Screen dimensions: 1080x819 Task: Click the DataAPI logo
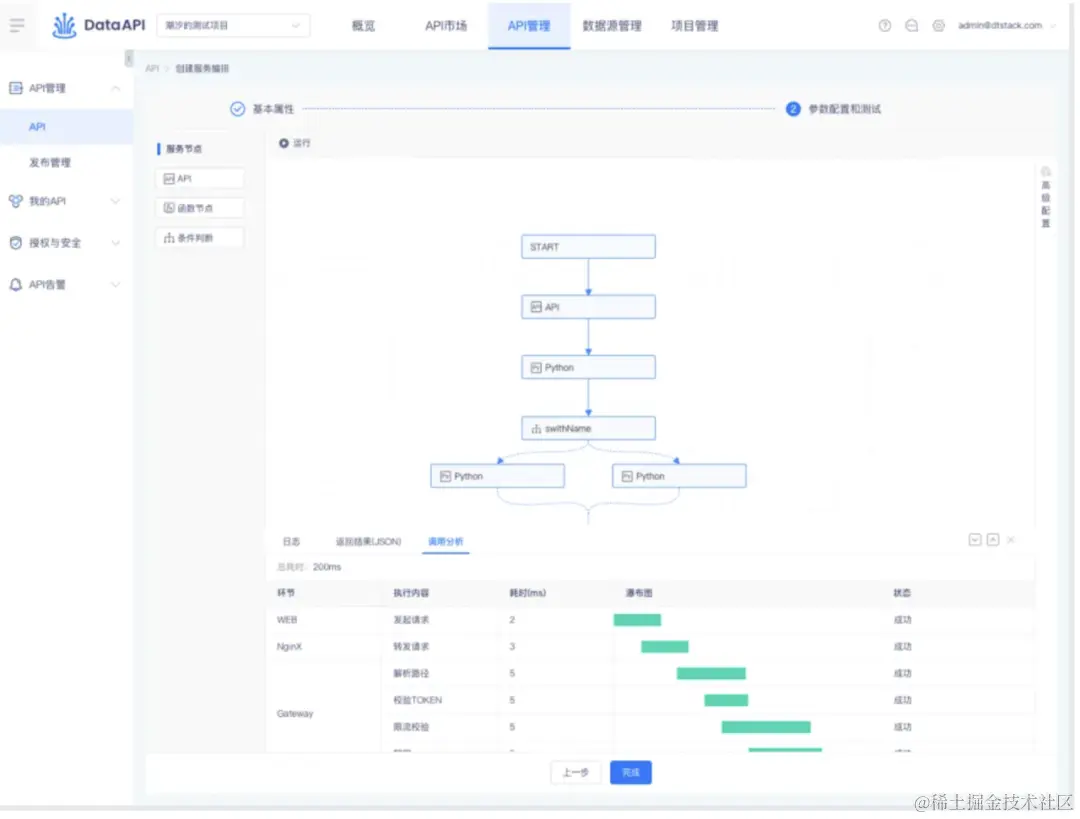tap(98, 25)
